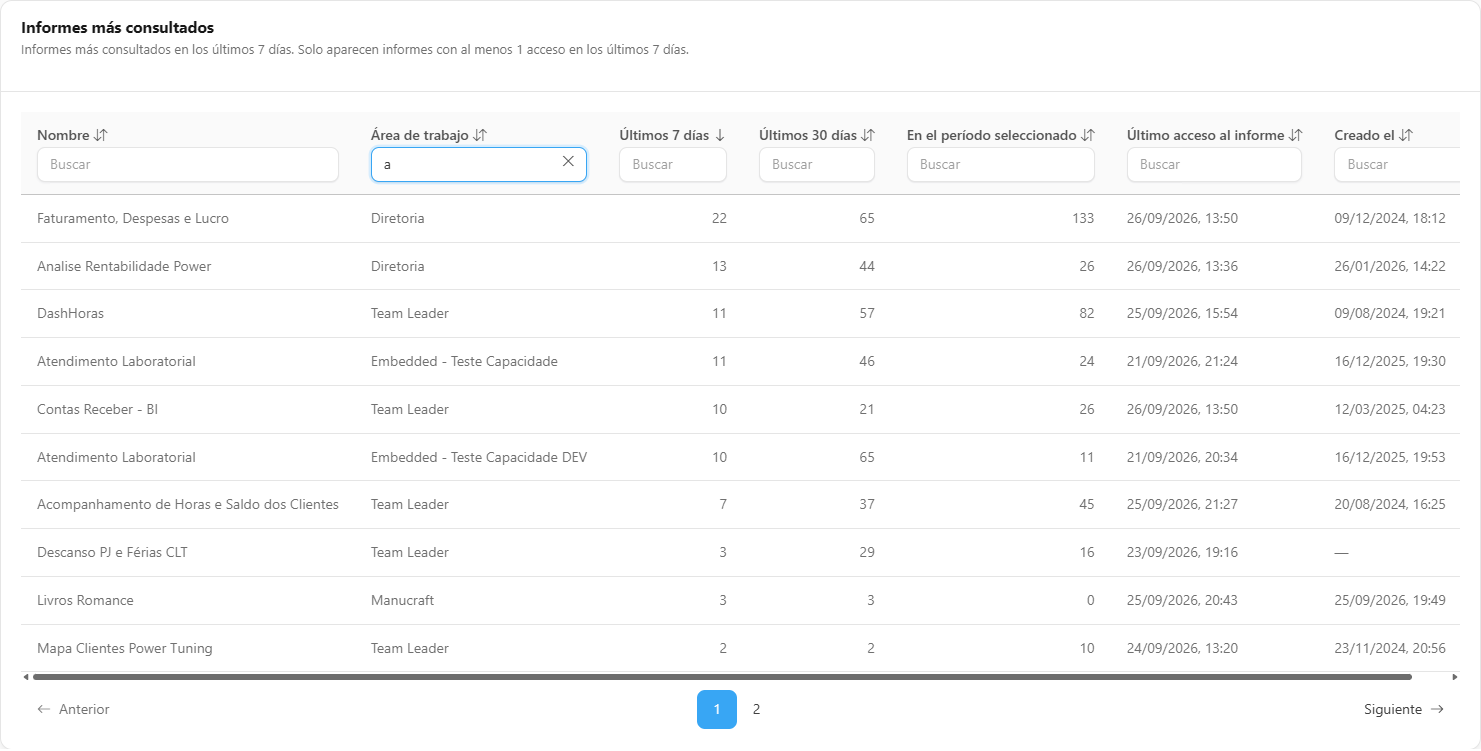The width and height of the screenshot is (1481, 751).
Task: Sort by Creado el icon
Action: (1406, 135)
